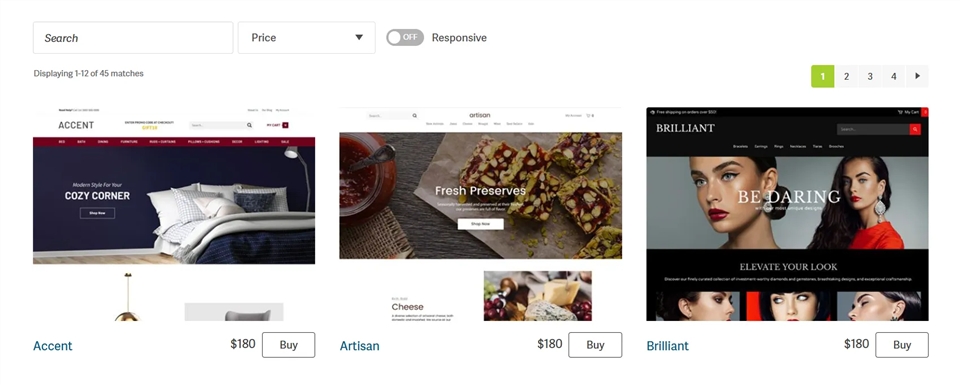This screenshot has height=385, width=960.
Task: Click the next page arrow icon
Action: click(x=917, y=76)
